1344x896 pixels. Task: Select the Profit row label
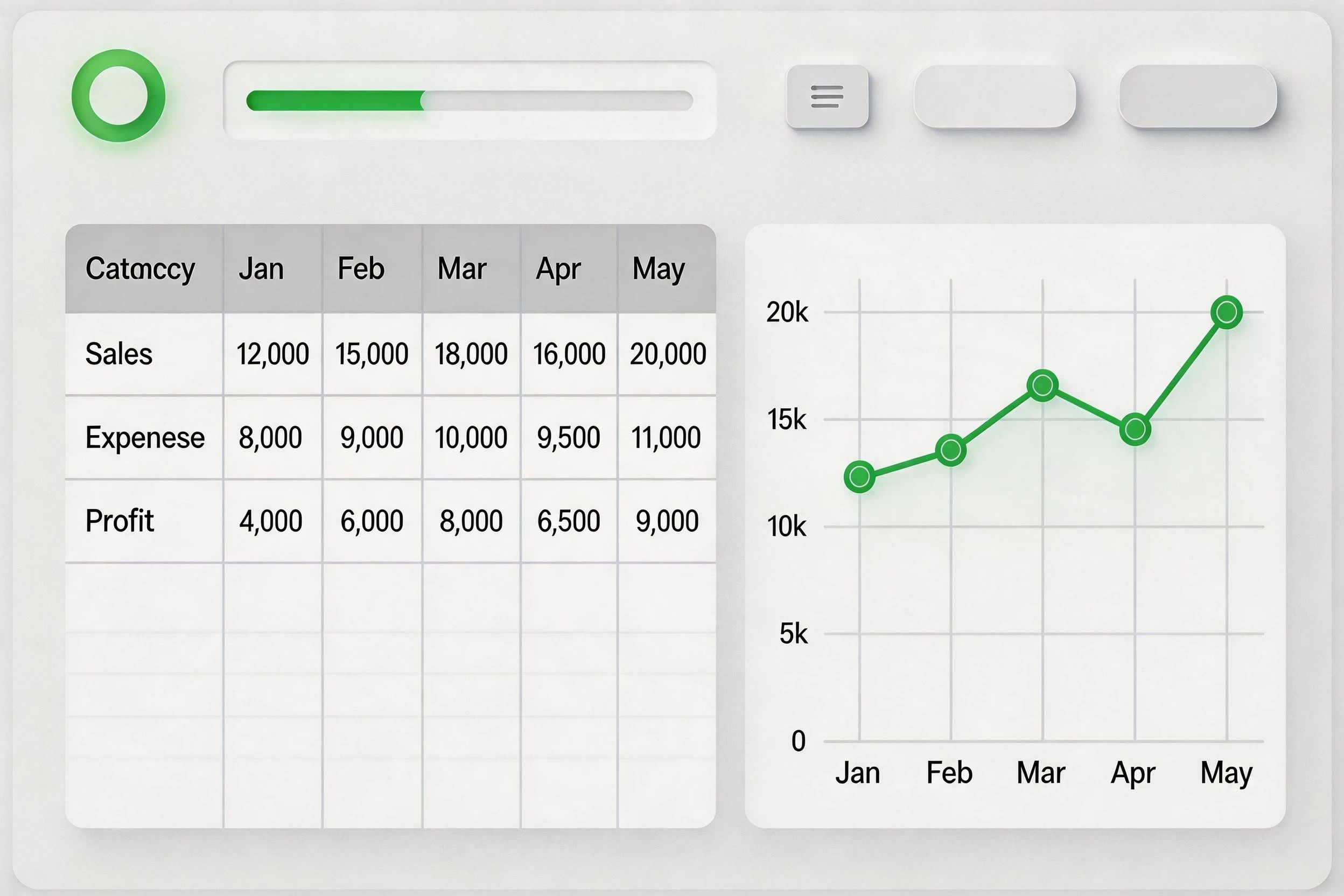click(120, 521)
